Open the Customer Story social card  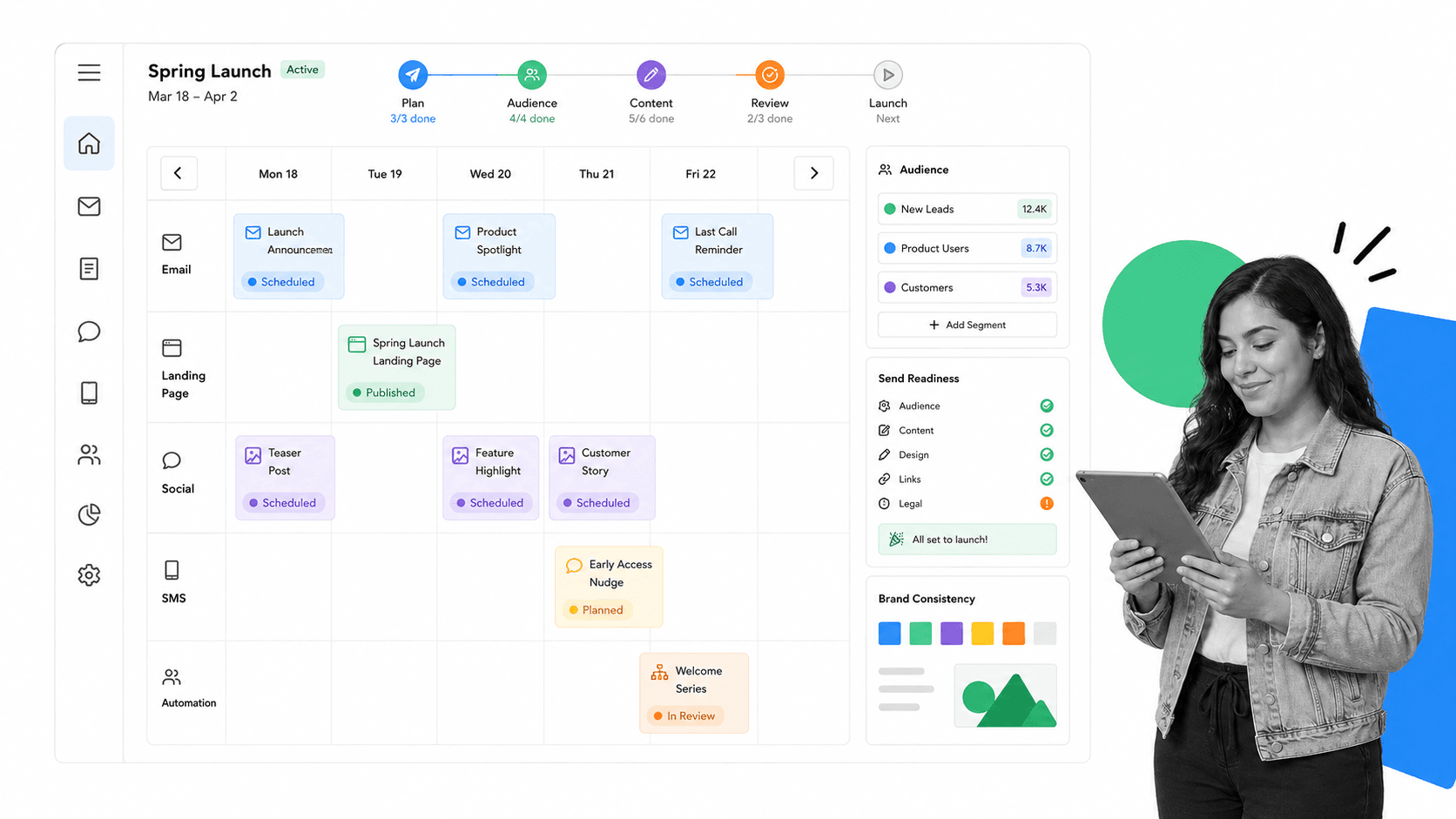coord(602,478)
